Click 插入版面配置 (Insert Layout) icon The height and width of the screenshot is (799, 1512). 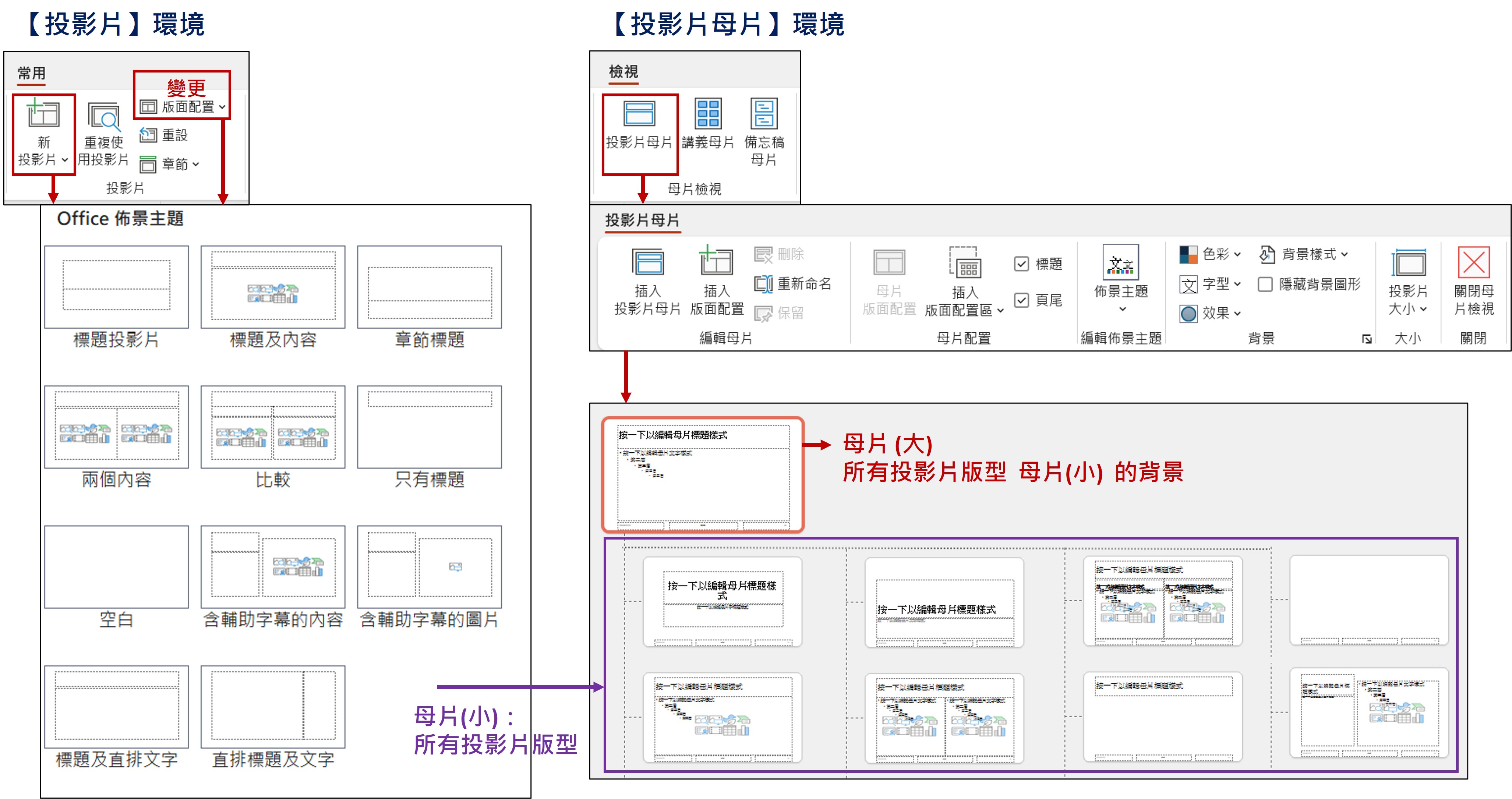coord(716,262)
